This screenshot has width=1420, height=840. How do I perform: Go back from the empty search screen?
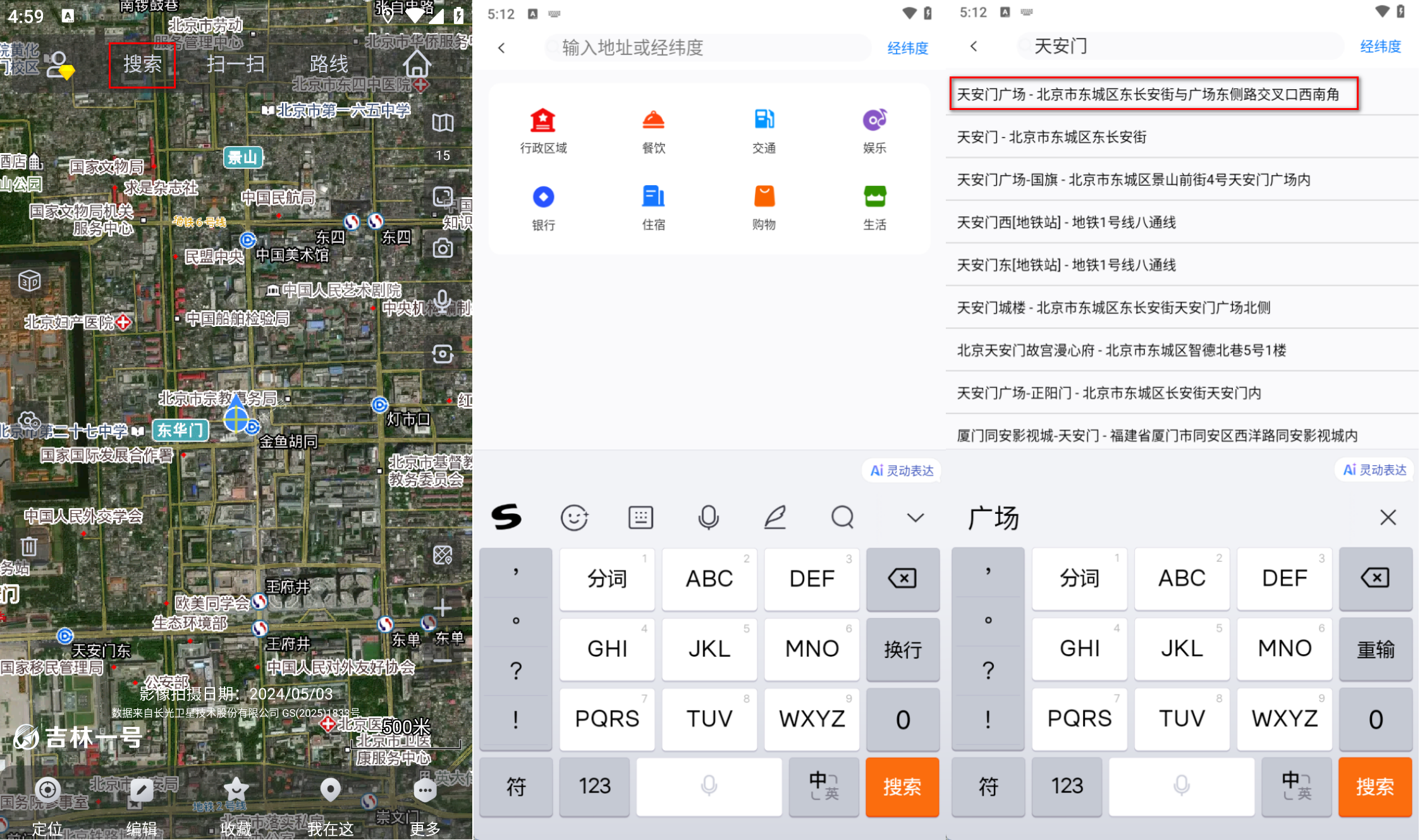(501, 48)
